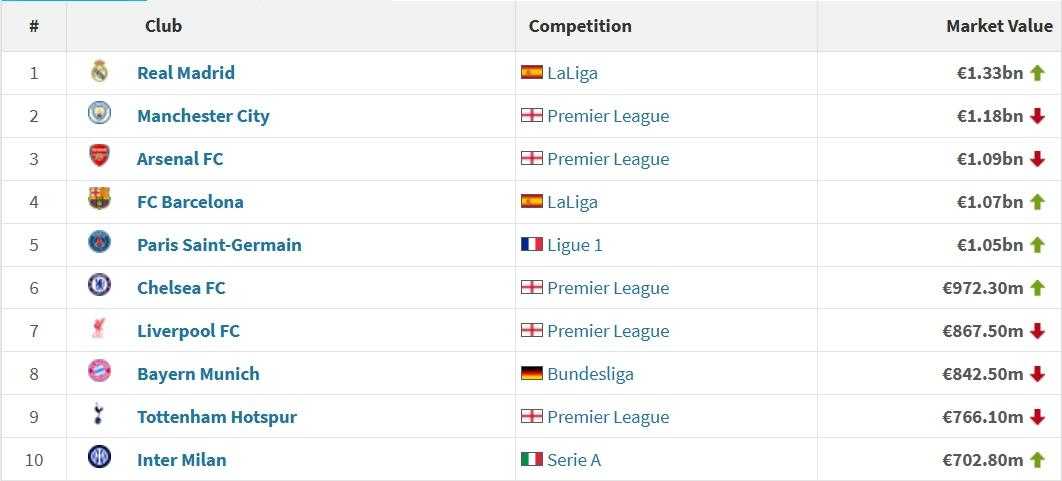Click the Real Madrid club crest
The image size is (1062, 481).
coord(100,72)
